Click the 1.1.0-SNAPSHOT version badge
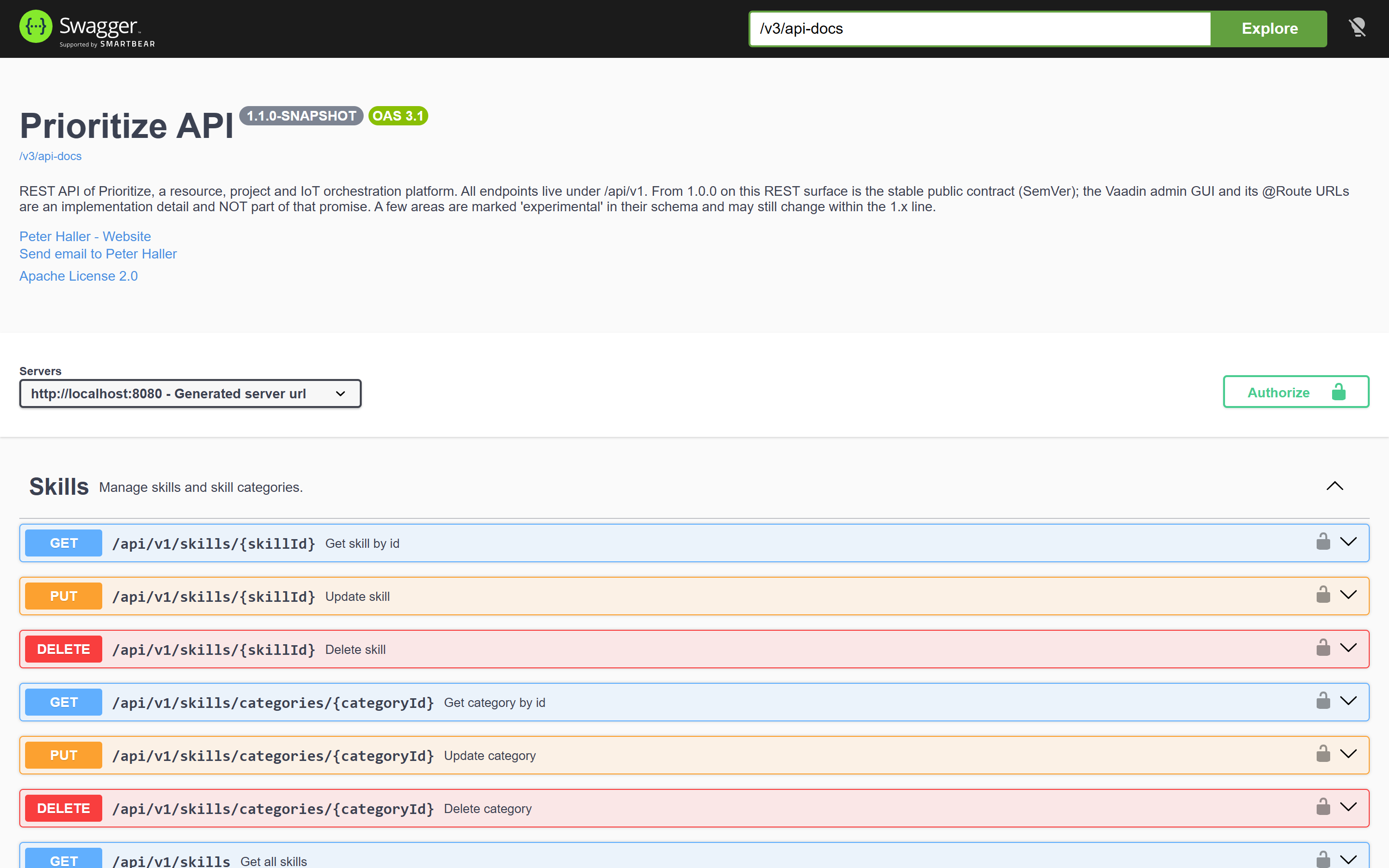 pyautogui.click(x=301, y=116)
